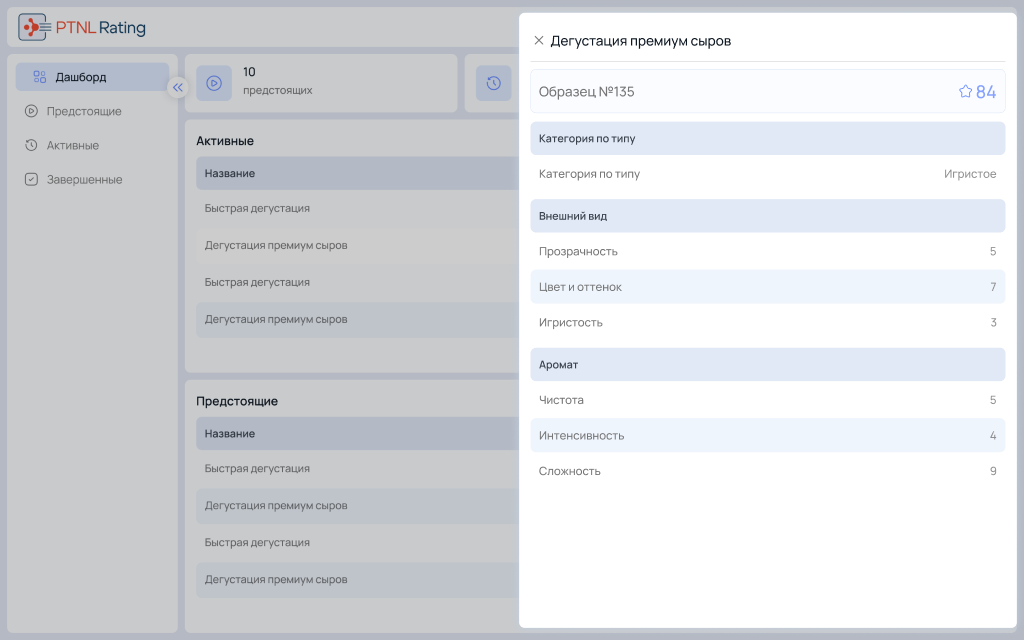The width and height of the screenshot is (1024, 640).
Task: Click the Интенсивность row
Action: pyautogui.click(x=767, y=436)
